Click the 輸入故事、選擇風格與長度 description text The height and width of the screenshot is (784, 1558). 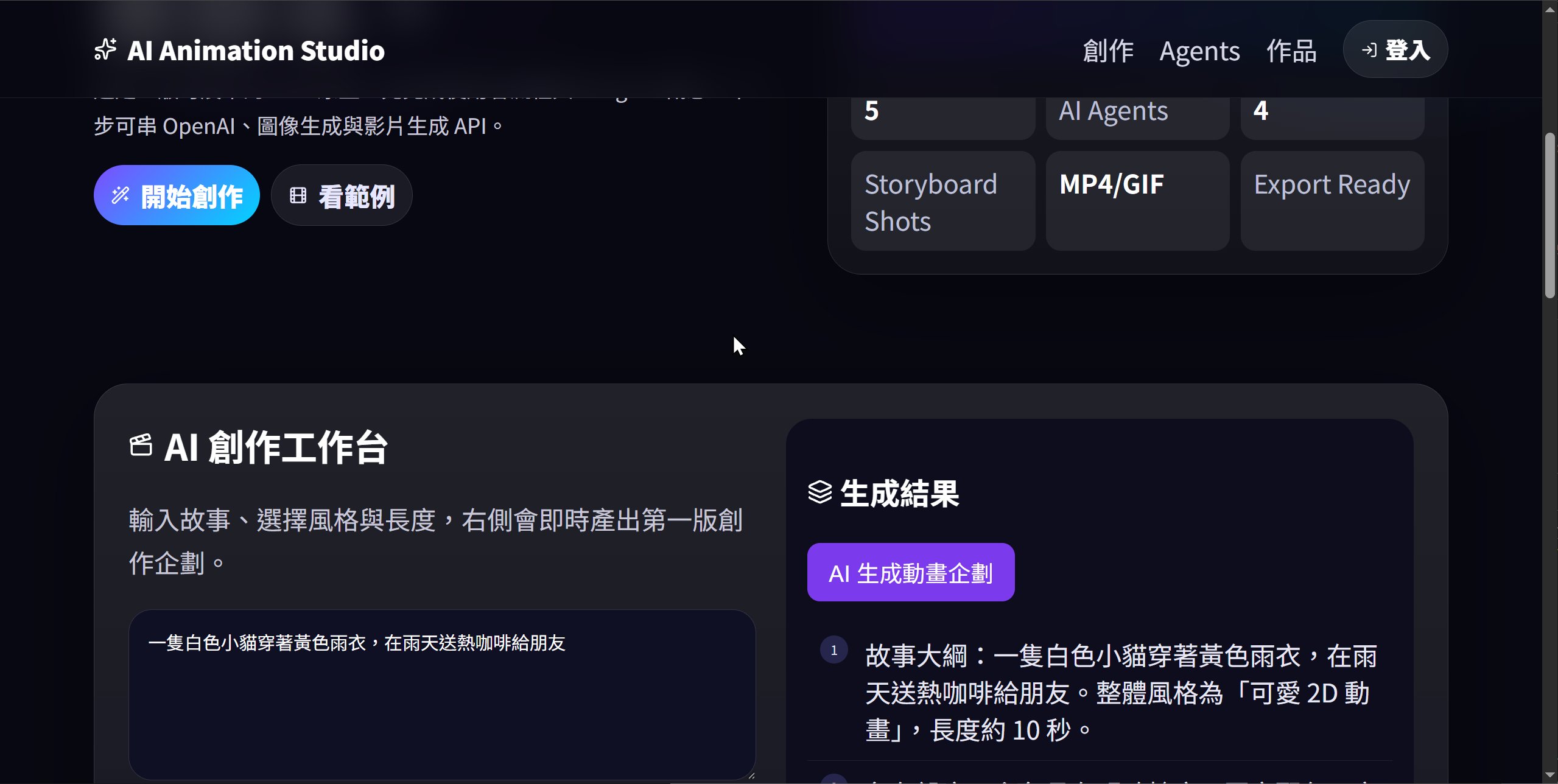coord(435,542)
